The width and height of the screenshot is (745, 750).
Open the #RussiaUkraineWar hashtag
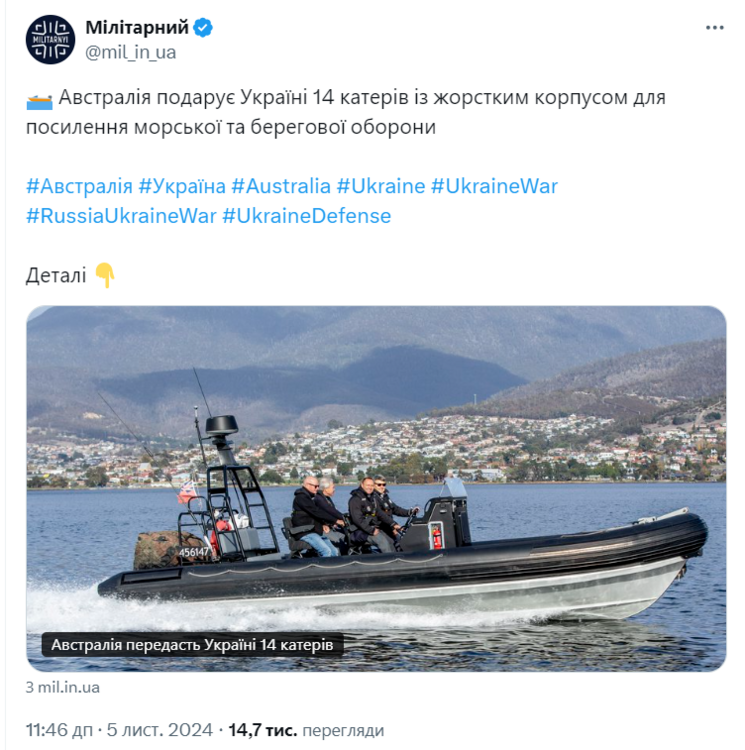click(121, 216)
